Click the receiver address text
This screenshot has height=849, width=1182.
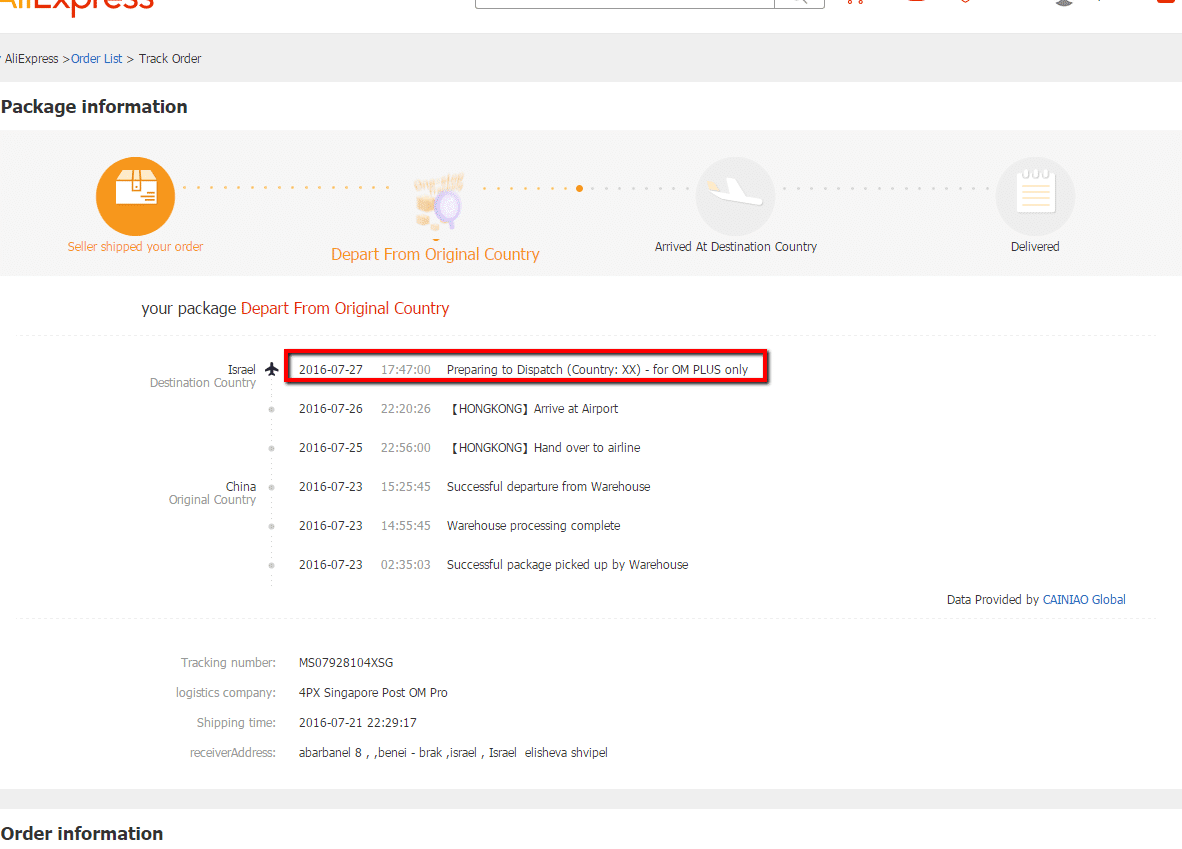(x=453, y=752)
